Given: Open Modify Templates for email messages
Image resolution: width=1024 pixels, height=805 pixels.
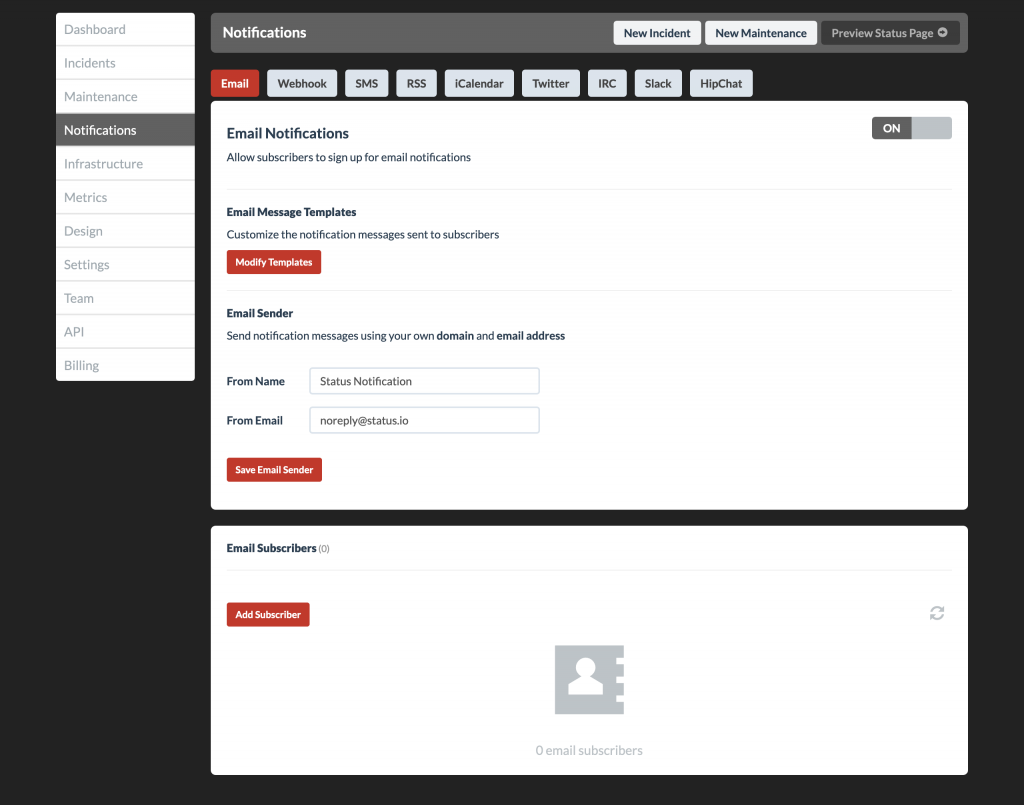Looking at the screenshot, I should coord(273,261).
